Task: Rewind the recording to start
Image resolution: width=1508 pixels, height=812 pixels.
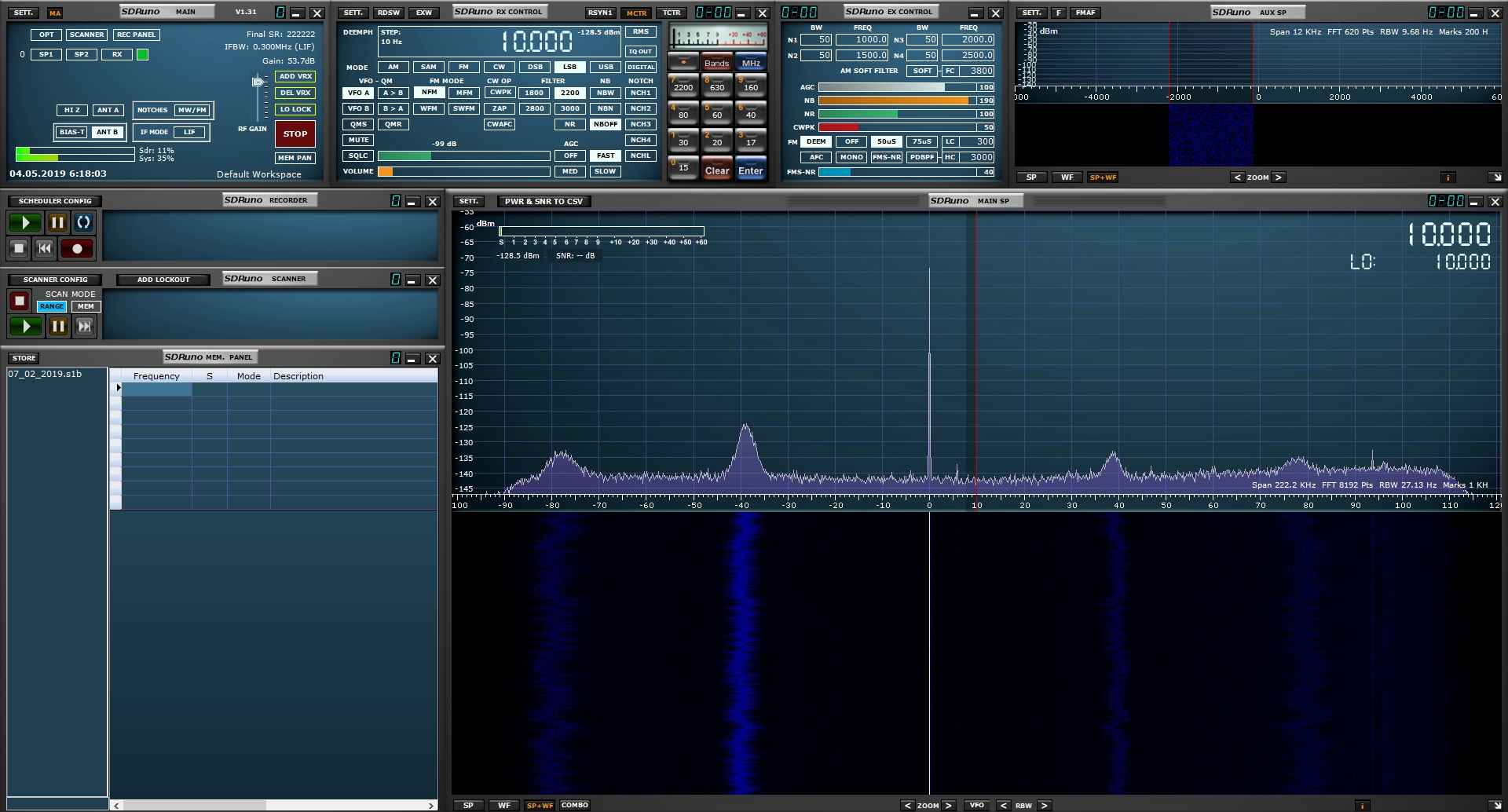Action: tap(45, 248)
